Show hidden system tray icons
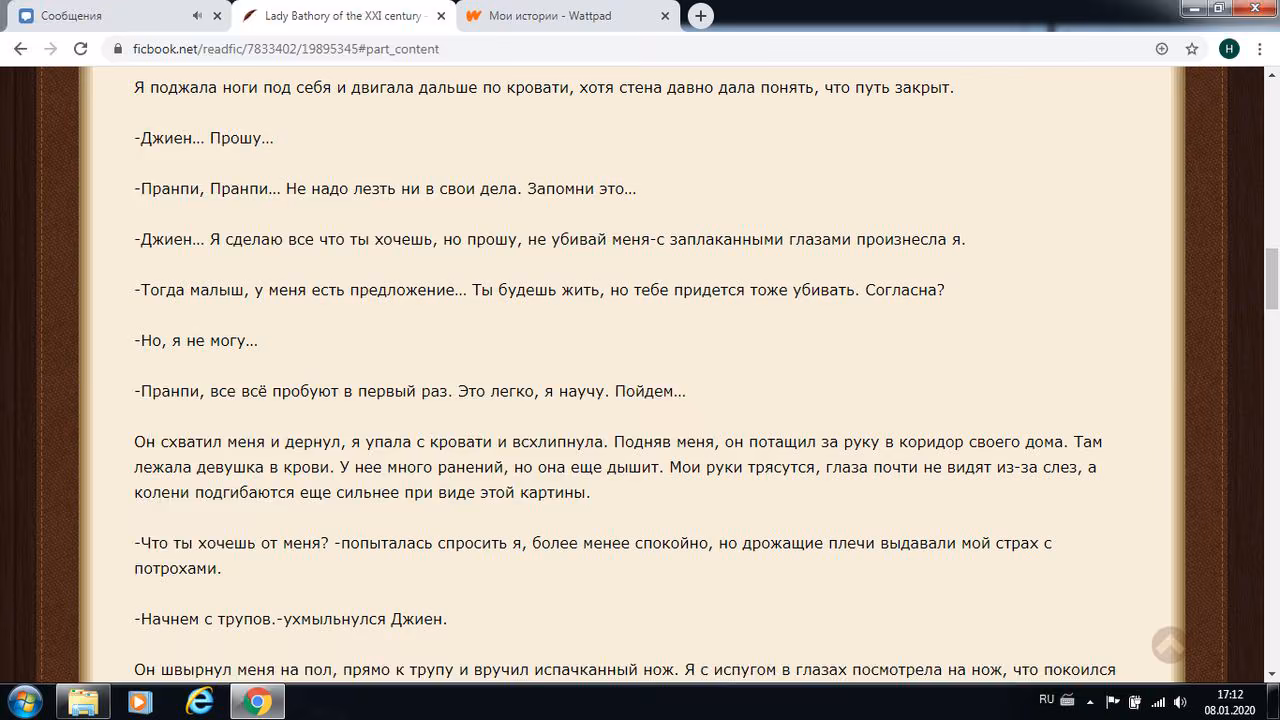The image size is (1280, 720). pos(1090,702)
